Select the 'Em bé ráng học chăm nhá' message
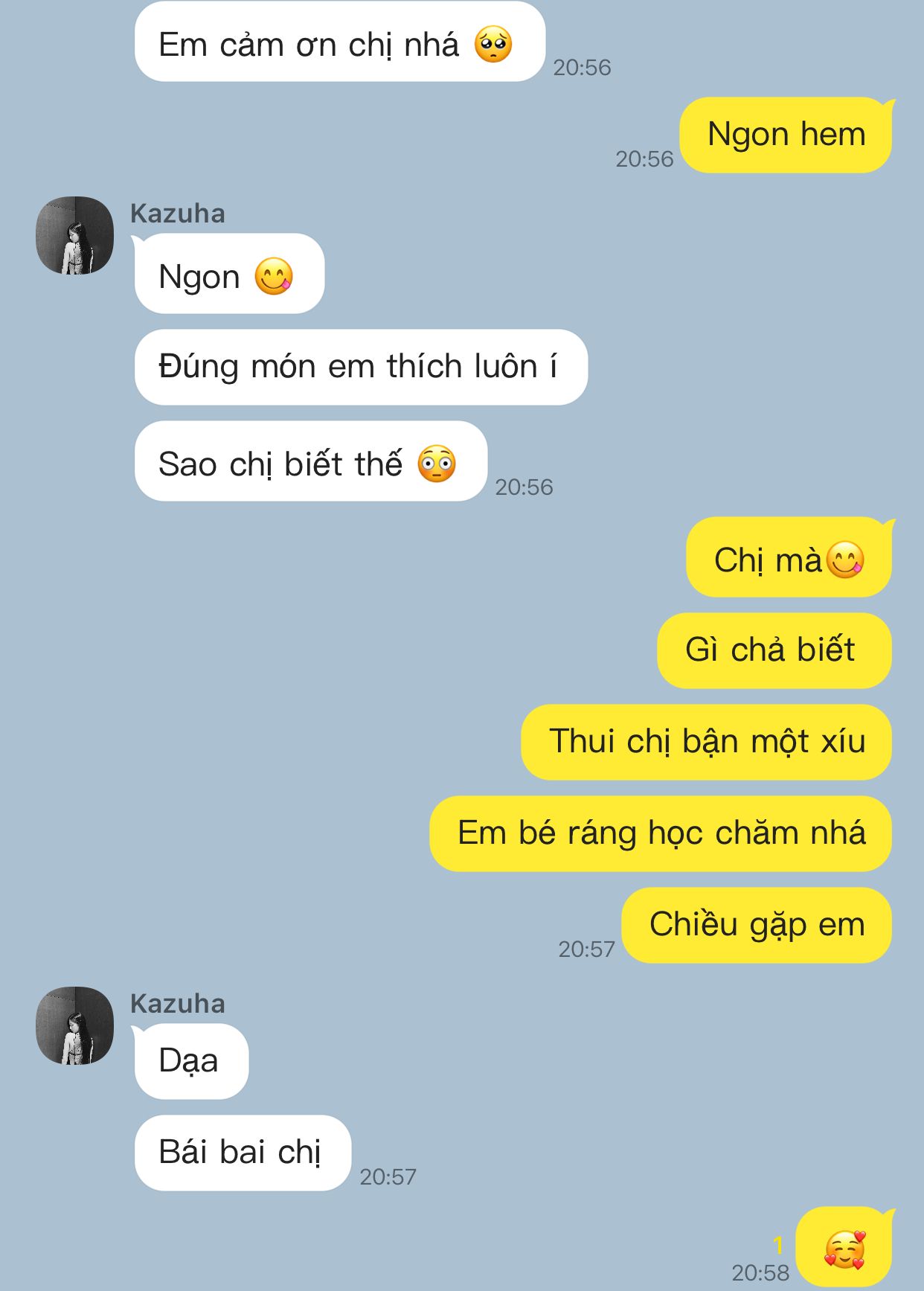 pyautogui.click(x=661, y=833)
